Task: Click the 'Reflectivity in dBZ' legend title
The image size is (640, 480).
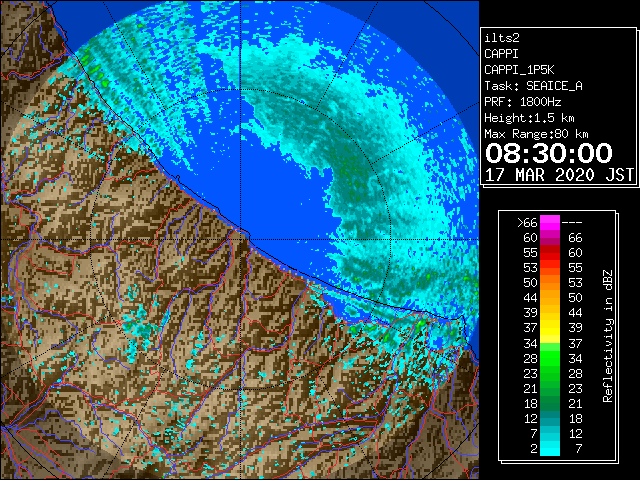Action: pos(607,336)
